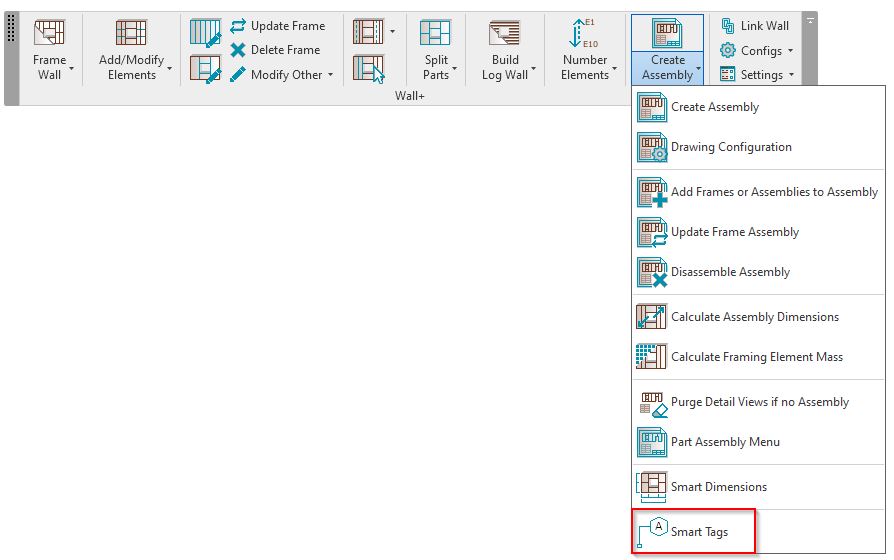This screenshot has width=894, height=560.
Task: Expand the Split Parts dropdown arrow
Action: [454, 69]
